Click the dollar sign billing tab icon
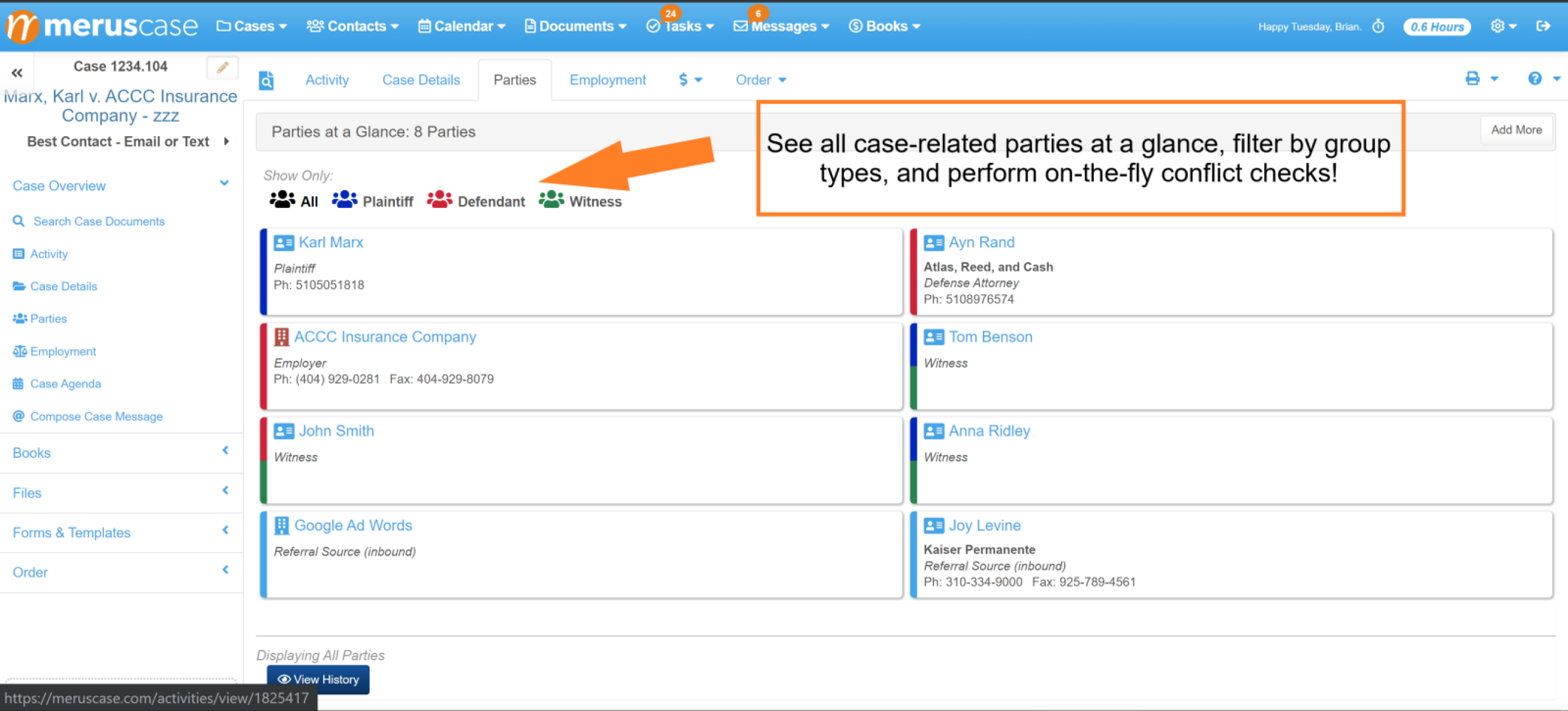 [683, 80]
